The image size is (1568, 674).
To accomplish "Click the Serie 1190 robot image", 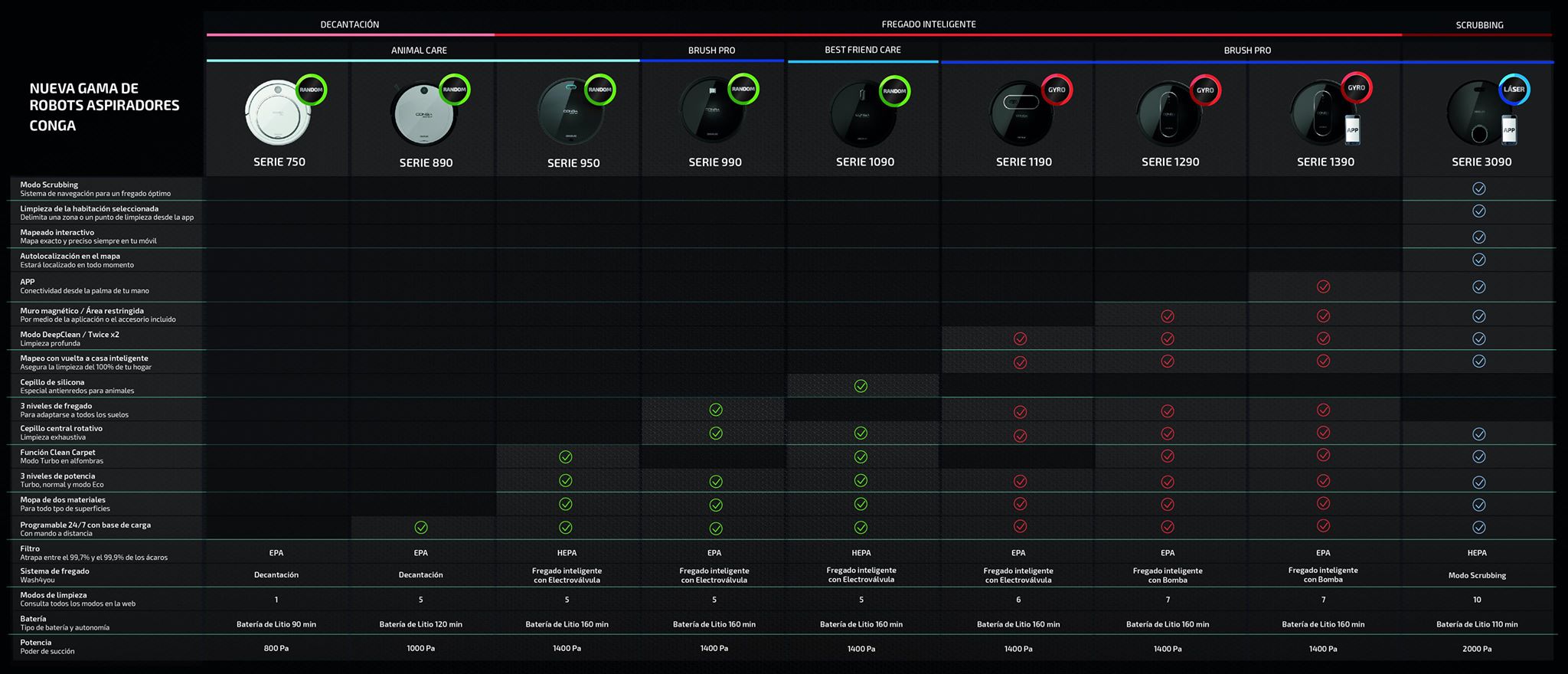I will (1022, 113).
